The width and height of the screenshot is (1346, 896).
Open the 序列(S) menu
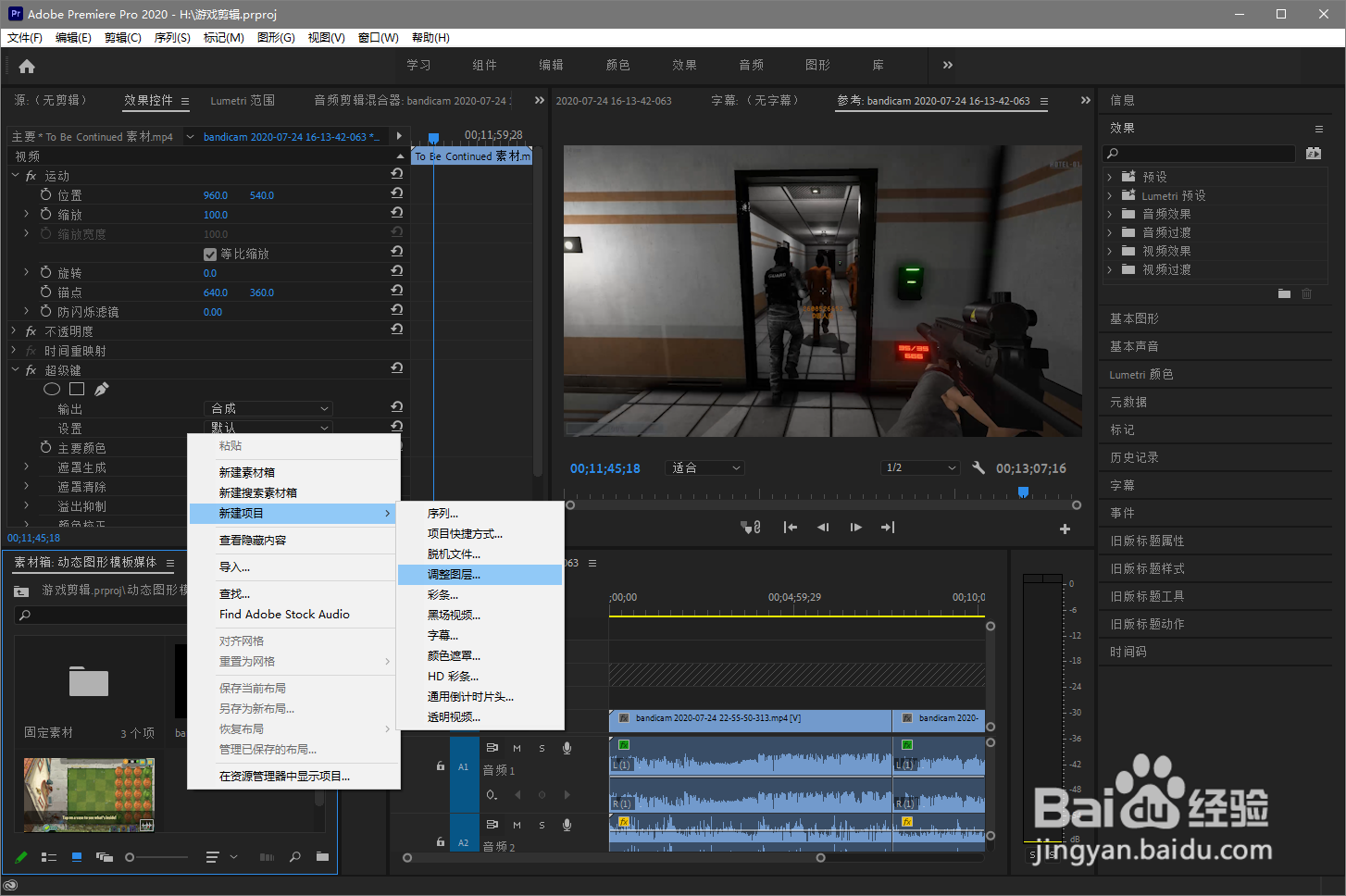[x=172, y=37]
